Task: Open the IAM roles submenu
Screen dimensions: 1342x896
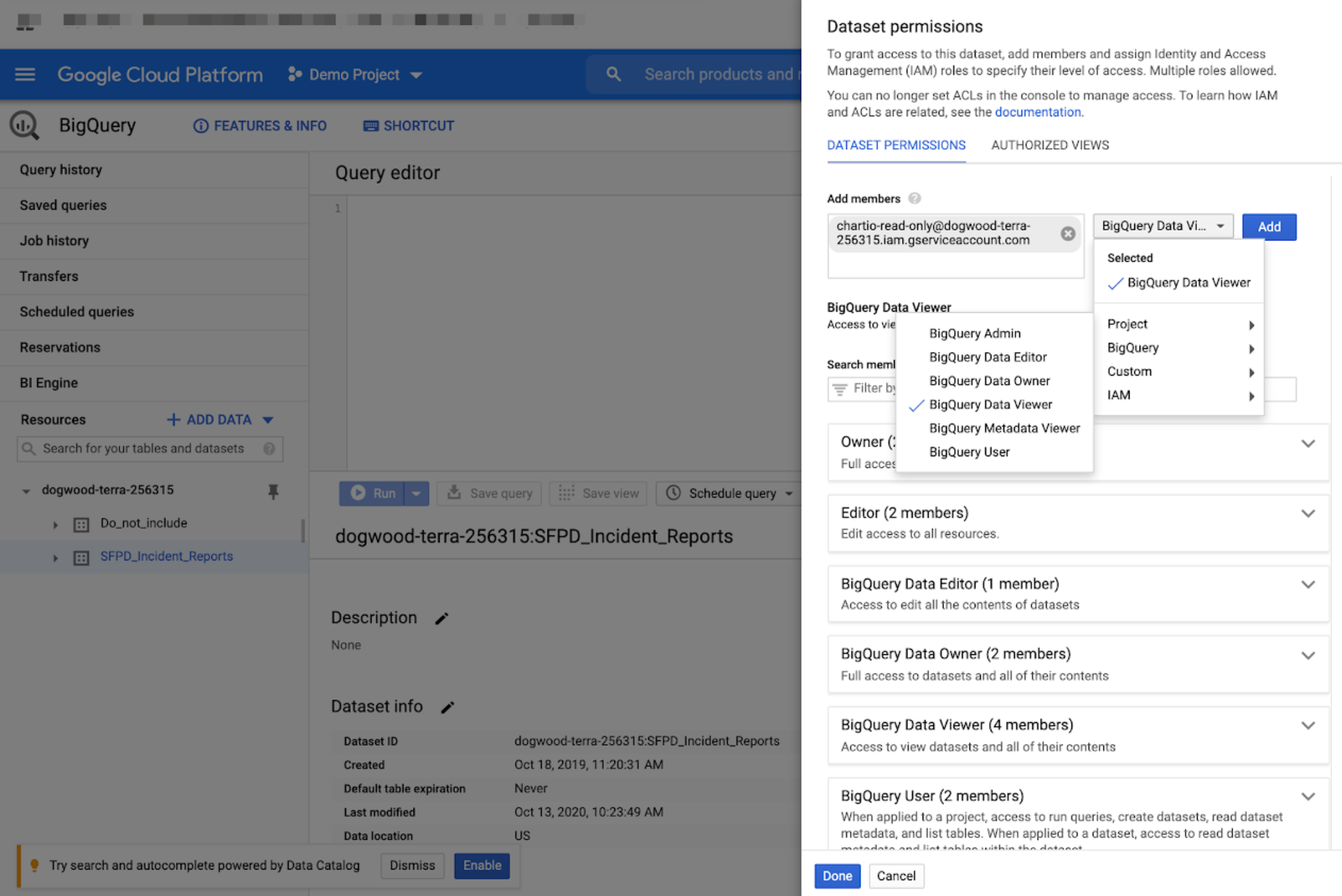Action: 1179,395
